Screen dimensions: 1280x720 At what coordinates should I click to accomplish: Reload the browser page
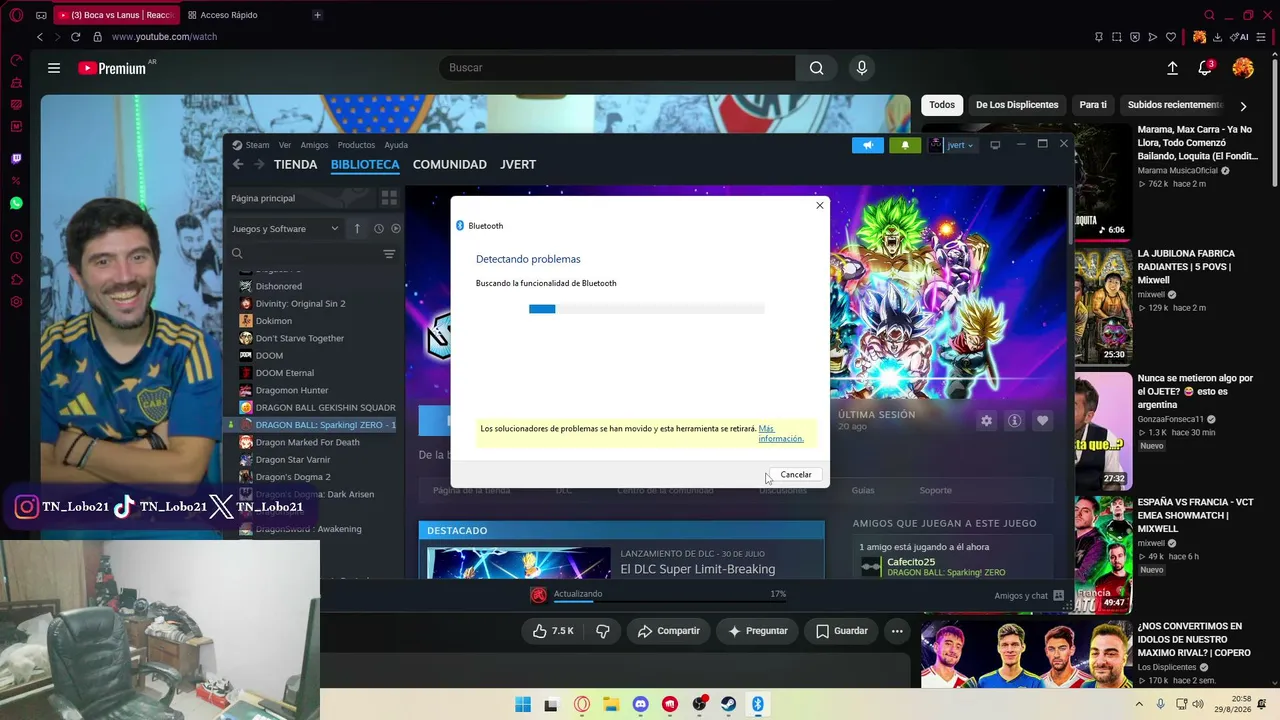pyautogui.click(x=75, y=37)
